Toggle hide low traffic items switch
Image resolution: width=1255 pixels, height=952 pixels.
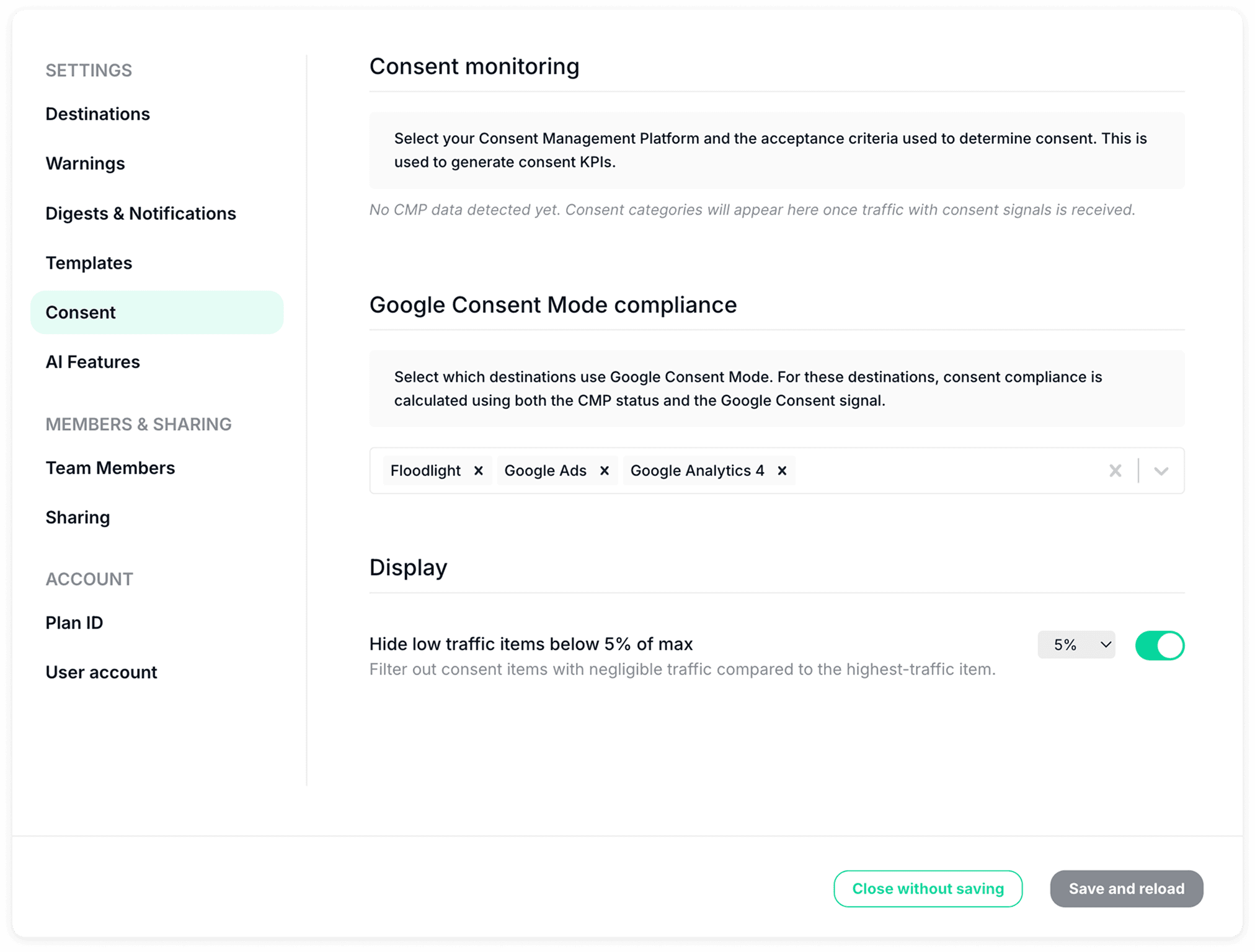point(1159,645)
